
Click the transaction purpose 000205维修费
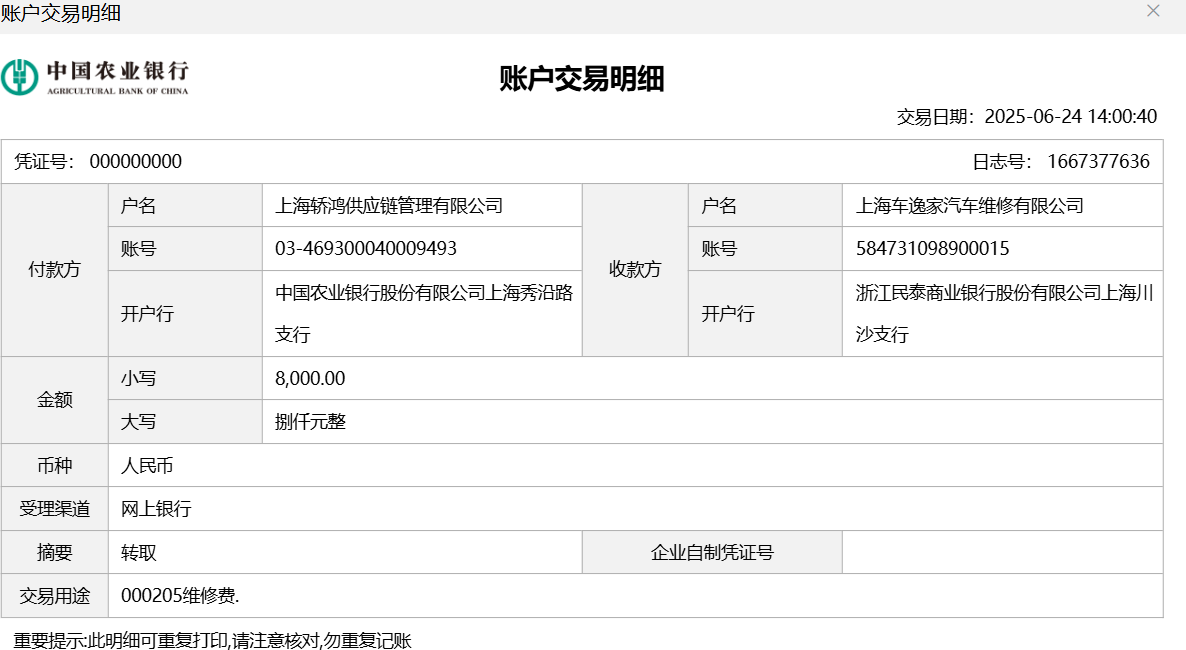pos(180,596)
